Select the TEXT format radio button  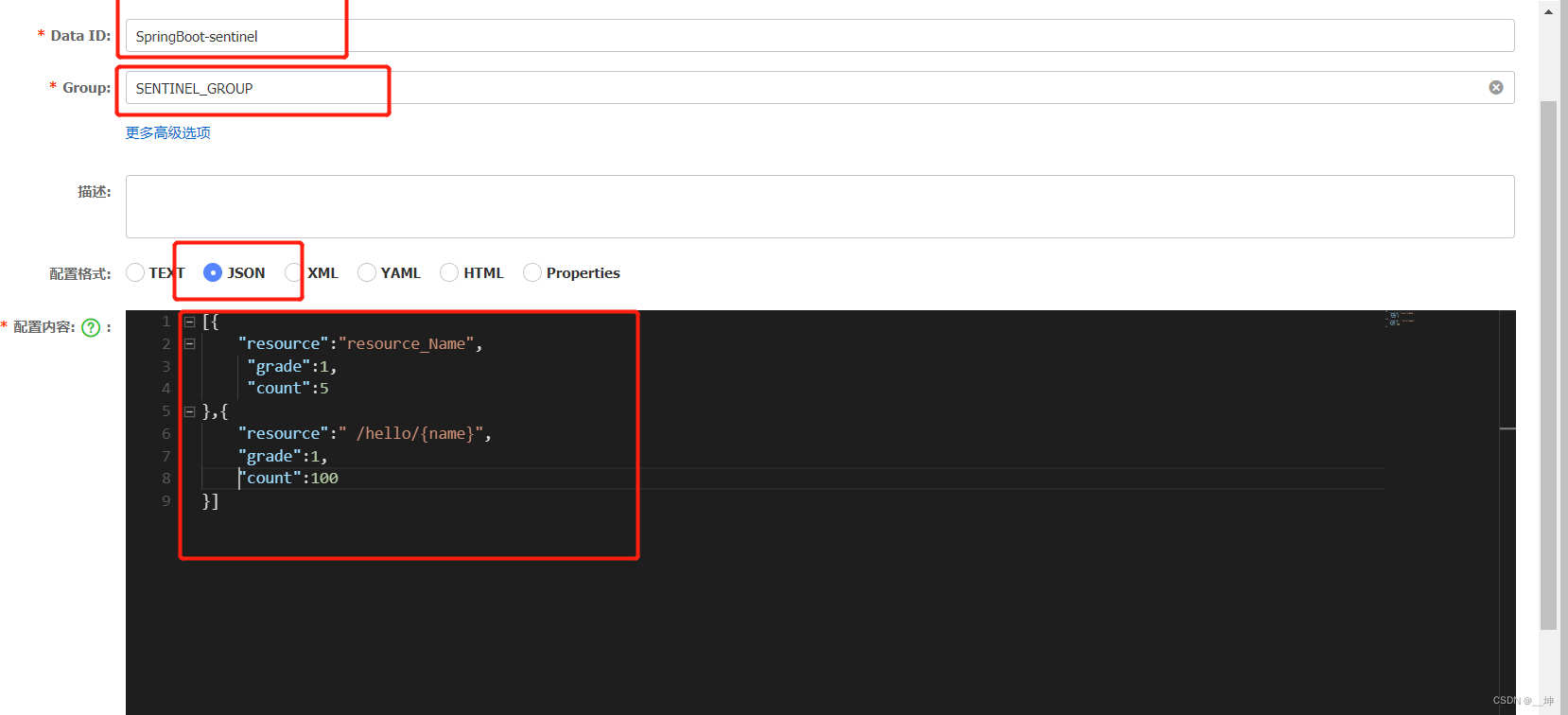(135, 272)
